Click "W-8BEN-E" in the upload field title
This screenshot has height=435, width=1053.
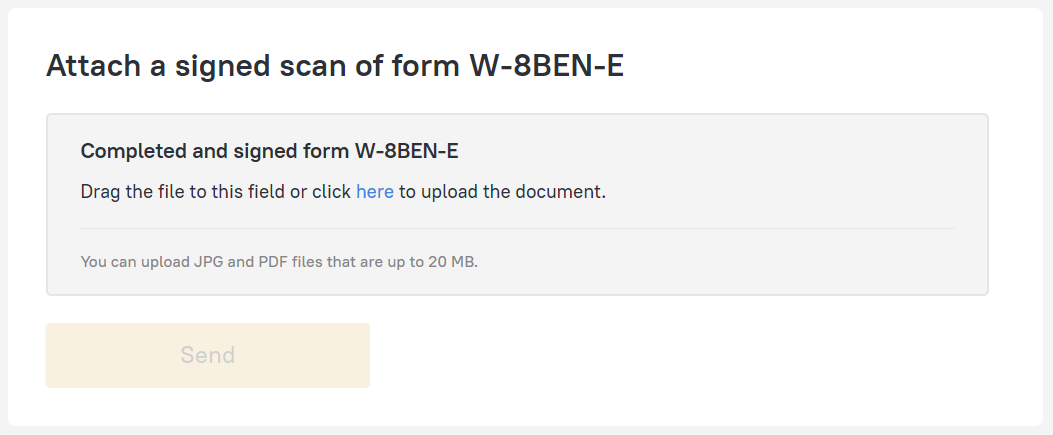pos(406,151)
